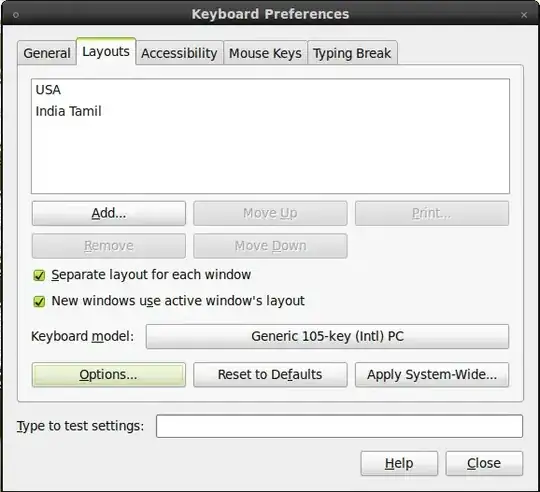The image size is (540, 492).
Task: Click Apply System-Wide... button
Action: [432, 375]
